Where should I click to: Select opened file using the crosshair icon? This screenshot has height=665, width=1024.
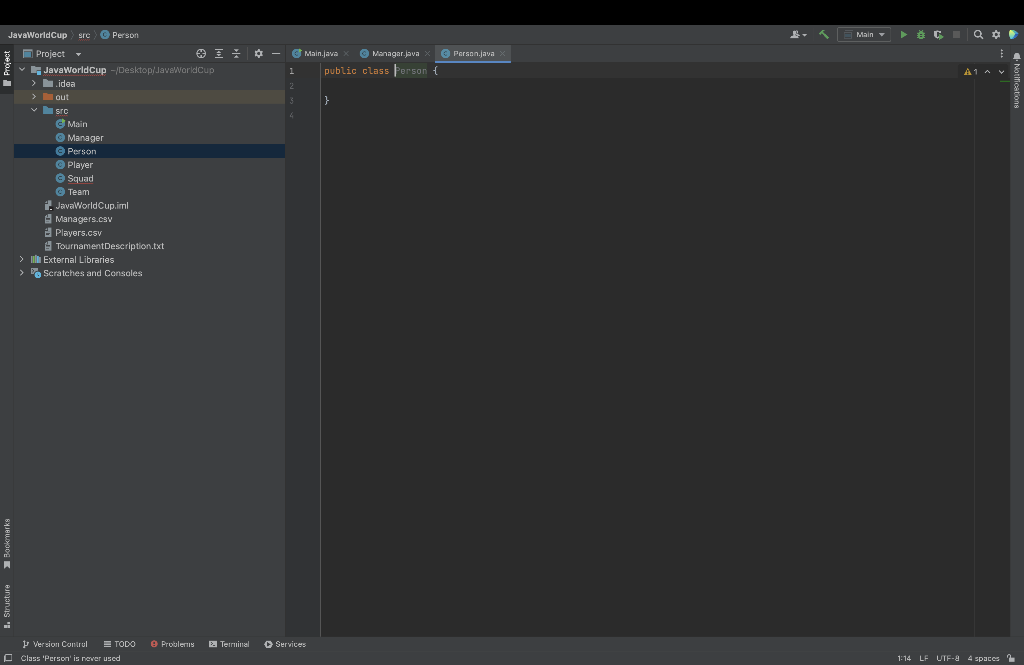point(201,53)
